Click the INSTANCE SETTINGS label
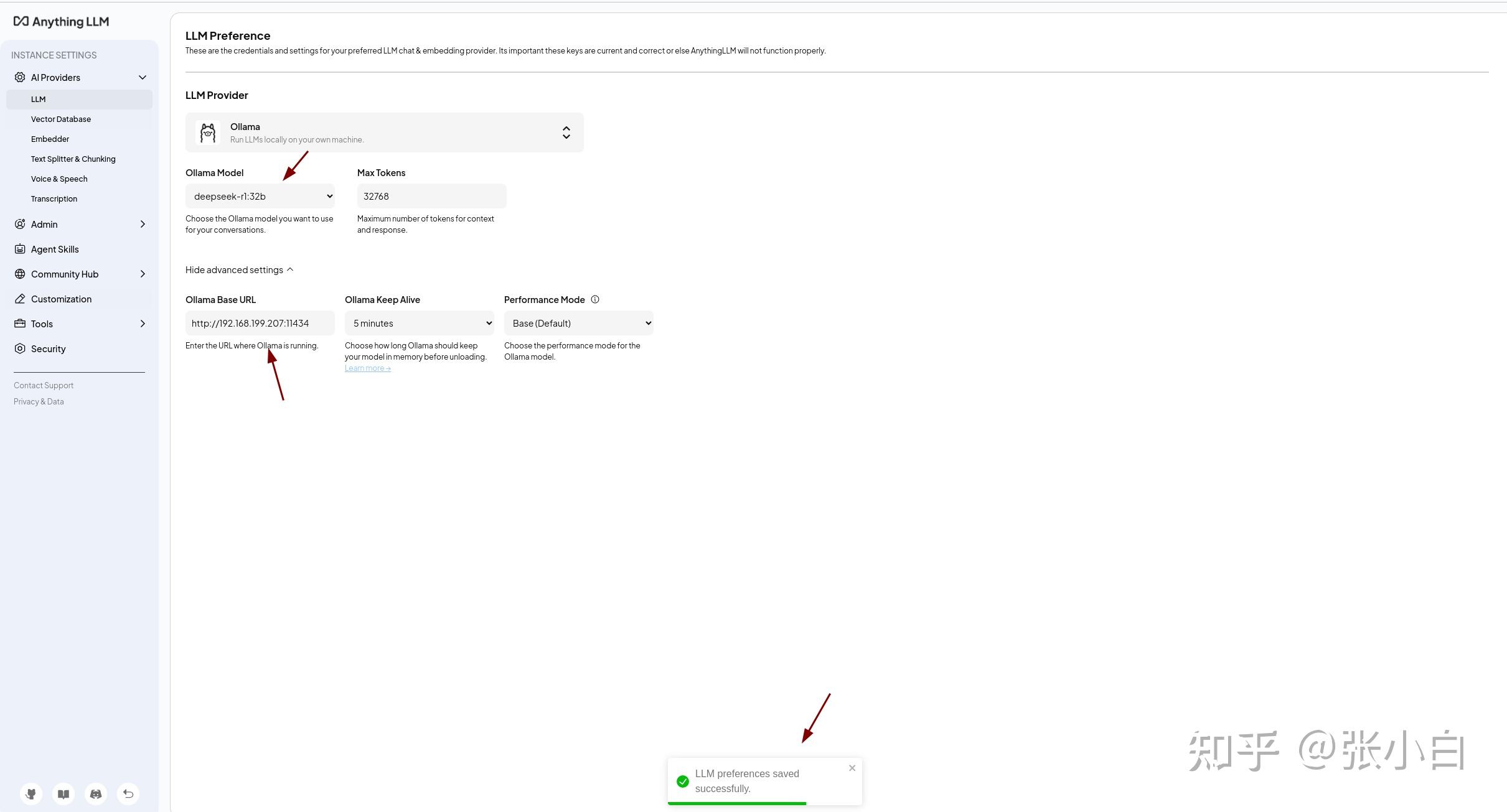 click(54, 55)
